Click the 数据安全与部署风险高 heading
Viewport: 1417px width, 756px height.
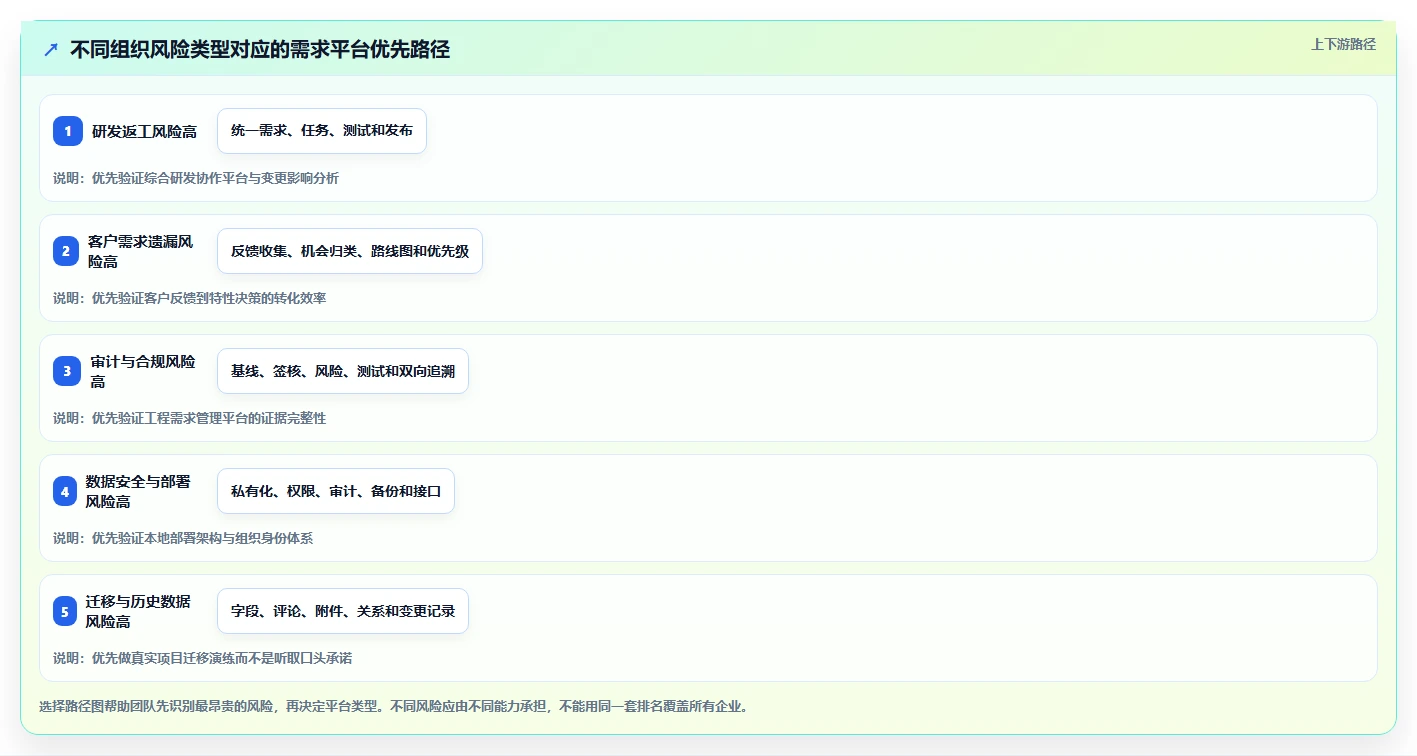(139, 491)
